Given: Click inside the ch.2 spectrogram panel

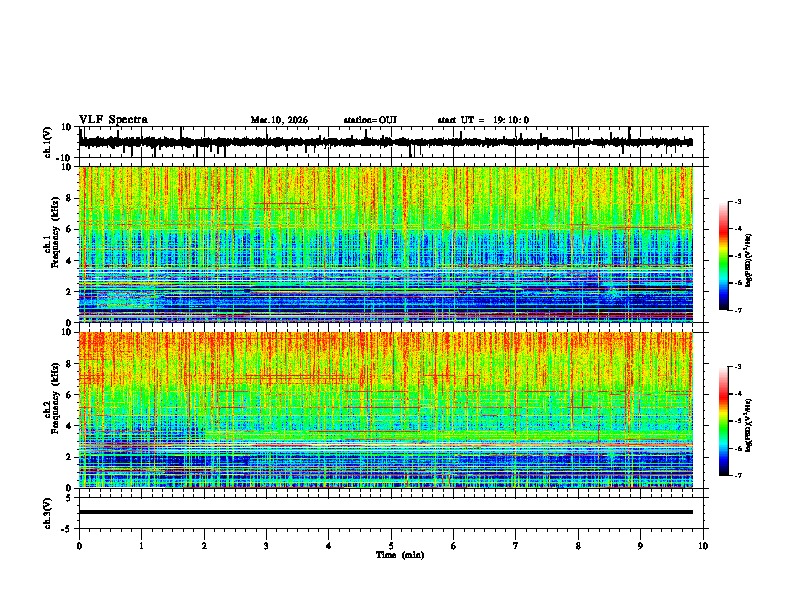Looking at the screenshot, I should pyautogui.click(x=386, y=410).
